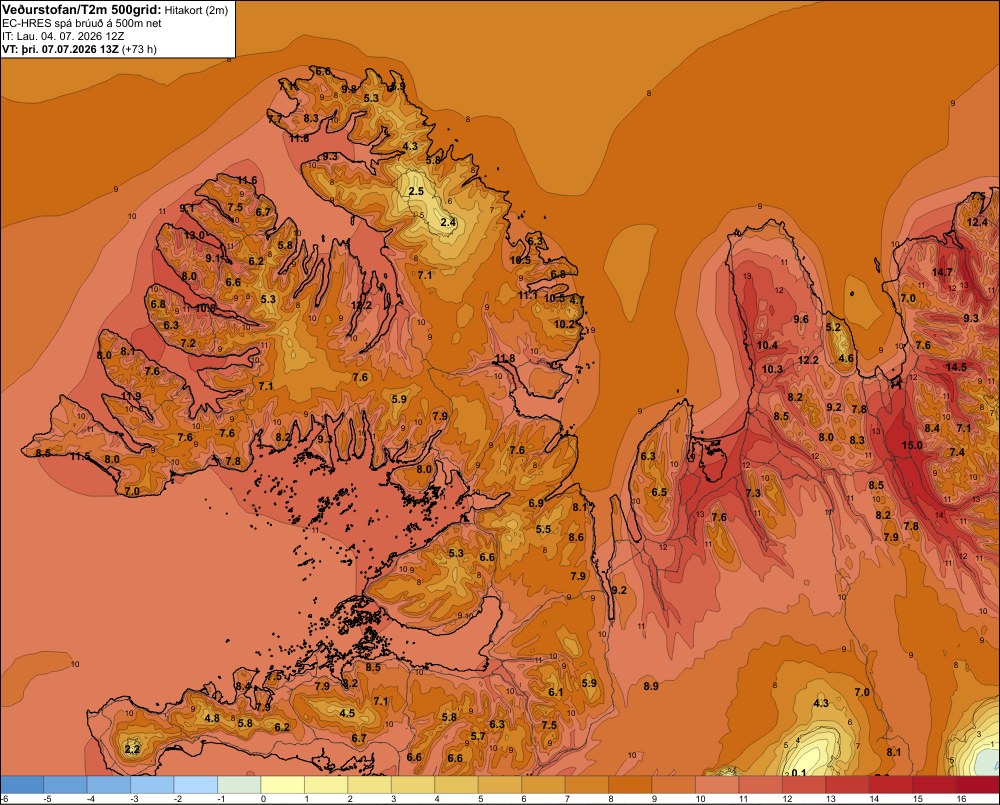This screenshot has height=805, width=1000.
Task: Click the 4.3 value near the glacier
Action: [x=821, y=703]
